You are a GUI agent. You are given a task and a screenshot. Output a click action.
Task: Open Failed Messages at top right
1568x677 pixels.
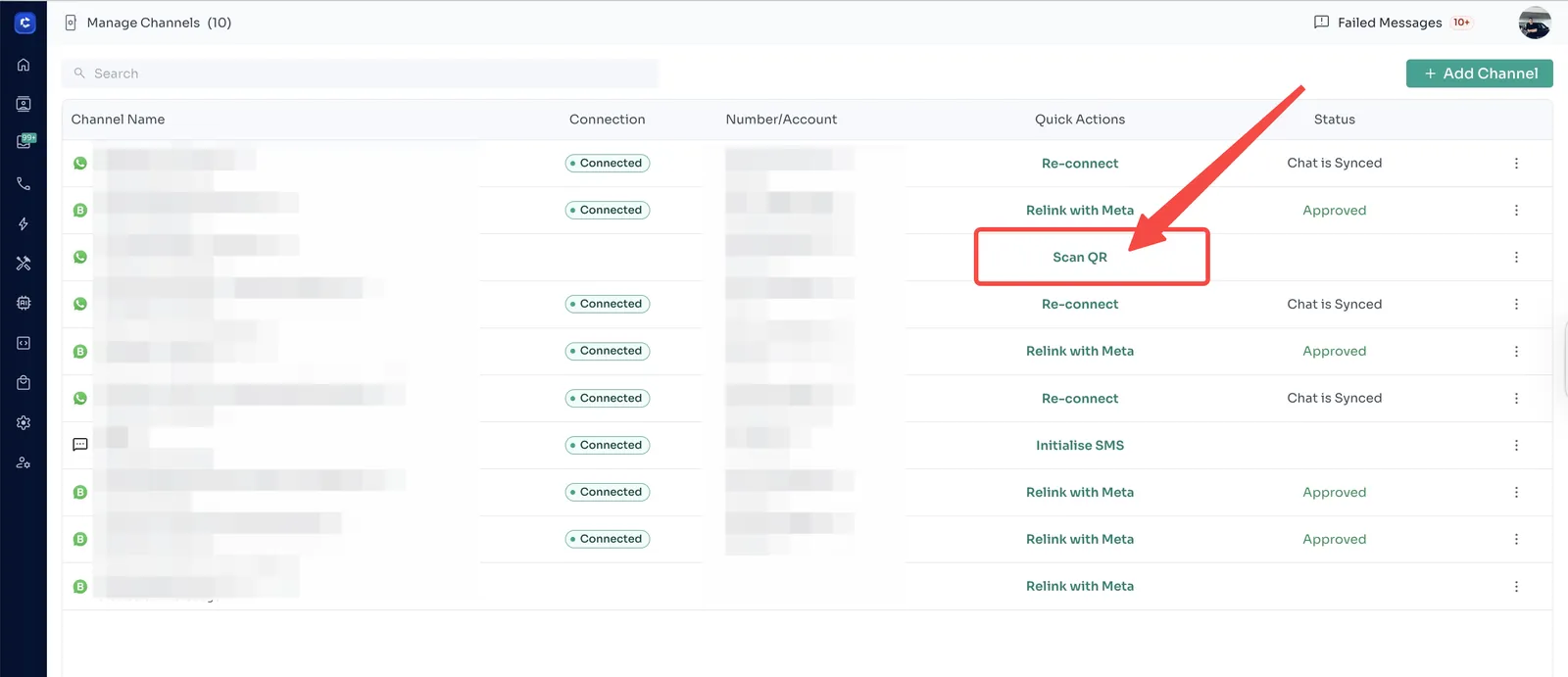pyautogui.click(x=1391, y=23)
